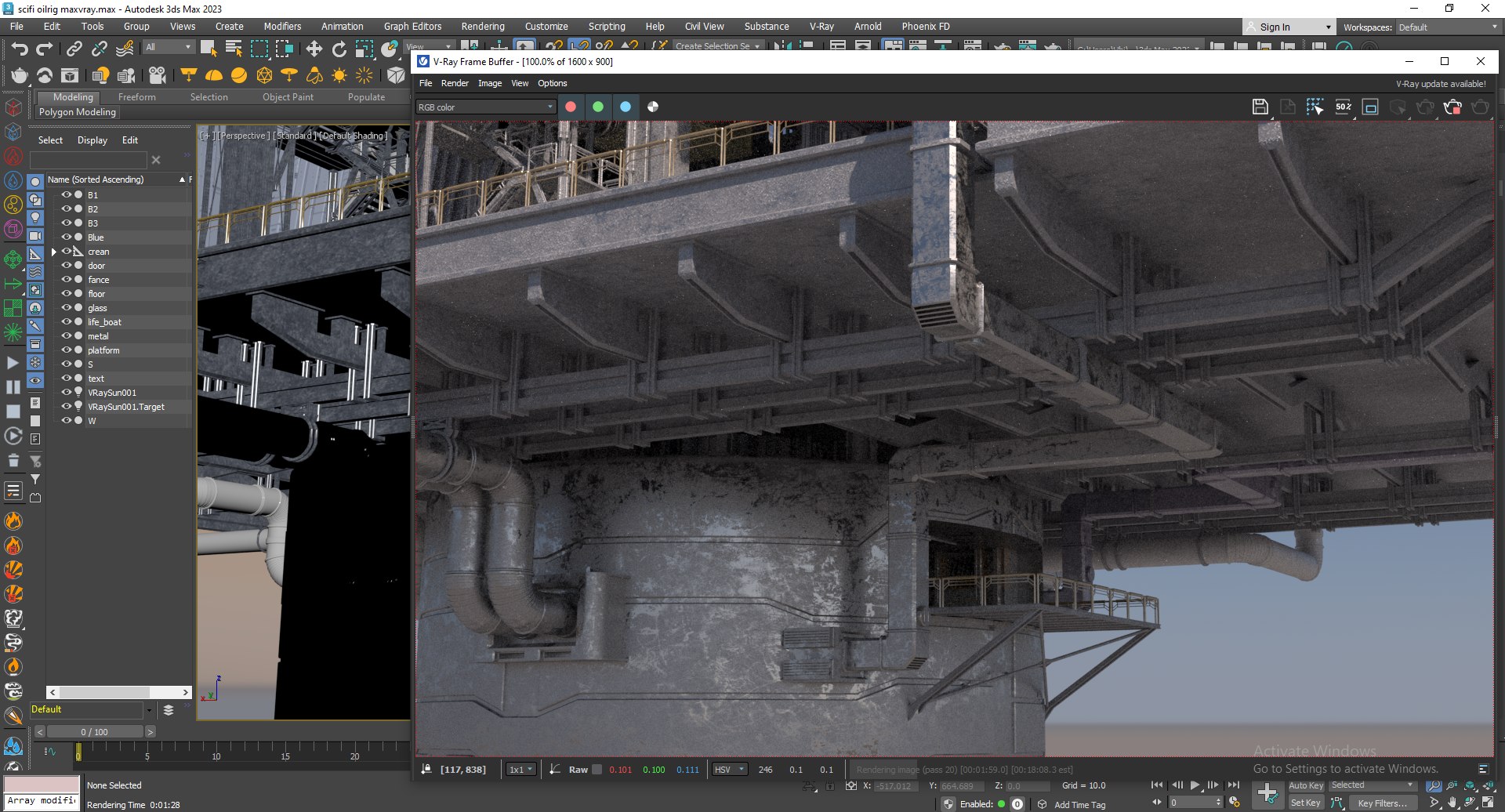Screen dimensions: 1505x812
Task: Click the Auto Key button
Action: pyautogui.click(x=1306, y=785)
